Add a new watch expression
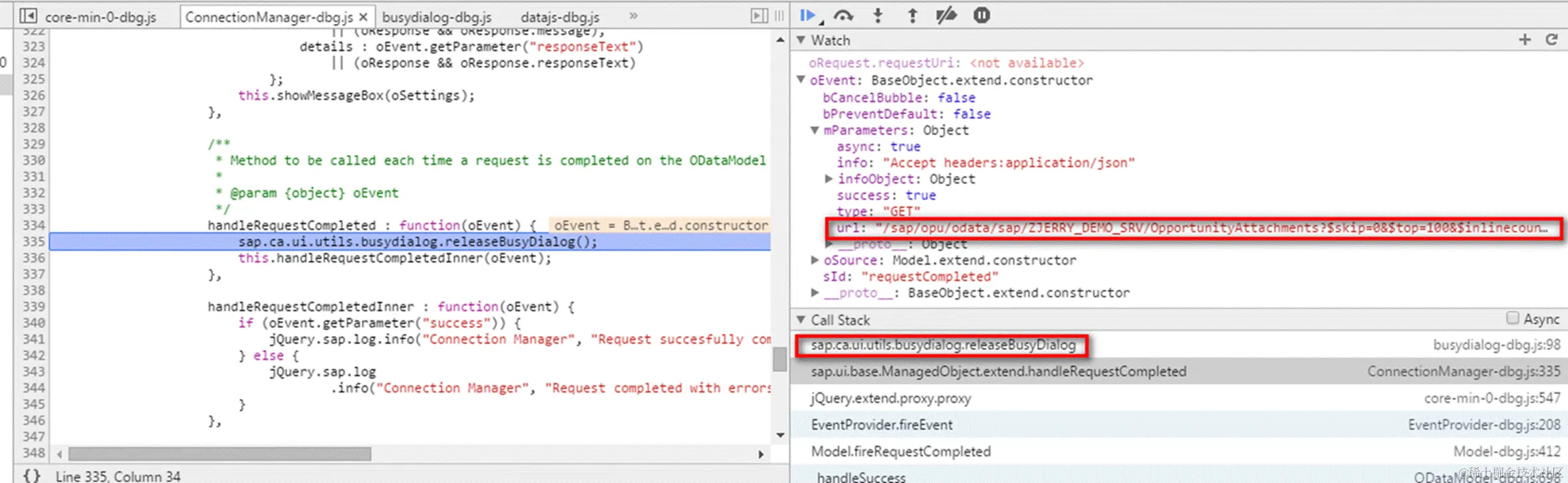This screenshot has width=1568, height=483. 1525,40
